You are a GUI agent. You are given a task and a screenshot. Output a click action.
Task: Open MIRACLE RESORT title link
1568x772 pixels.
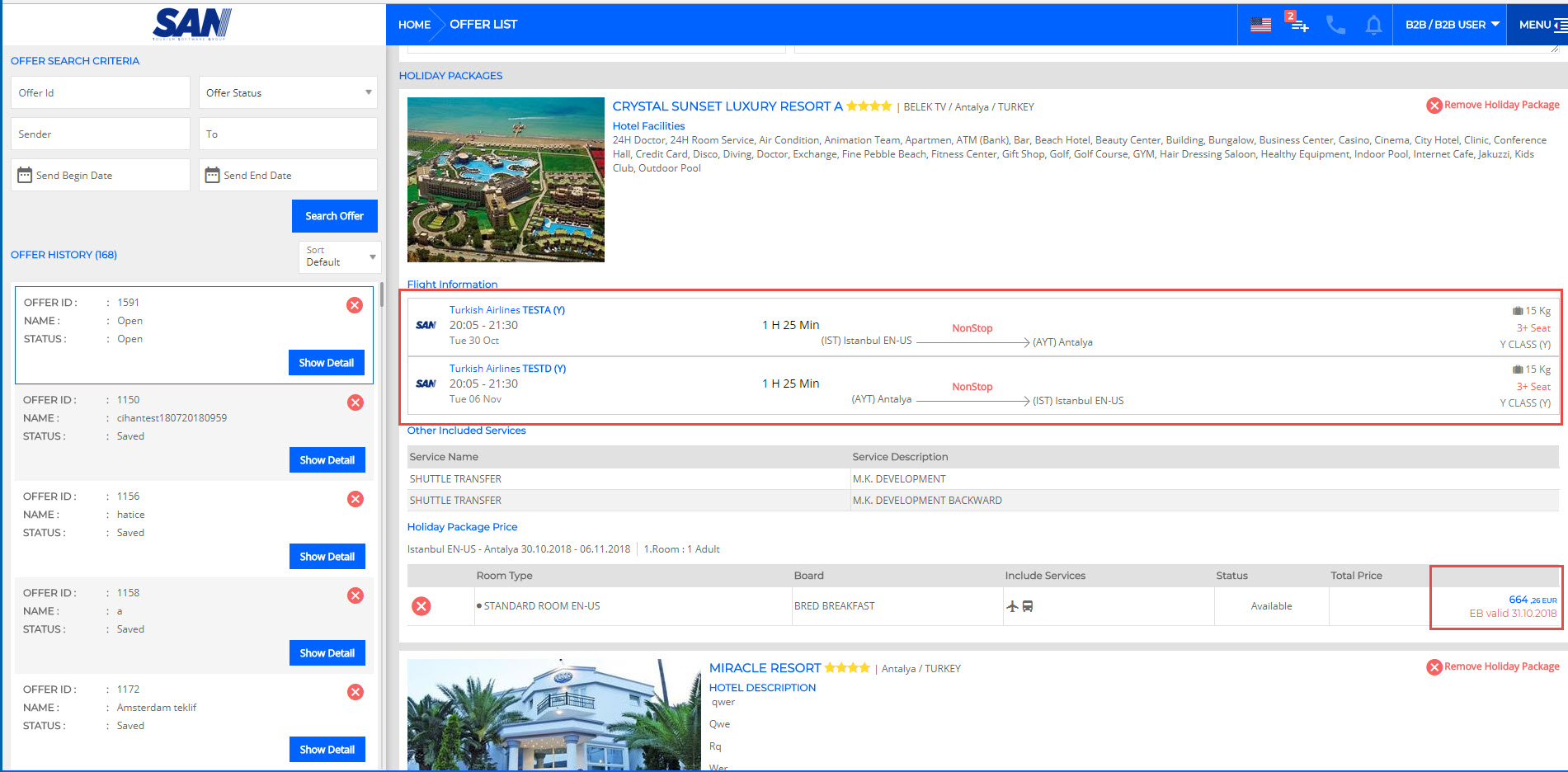coord(765,668)
